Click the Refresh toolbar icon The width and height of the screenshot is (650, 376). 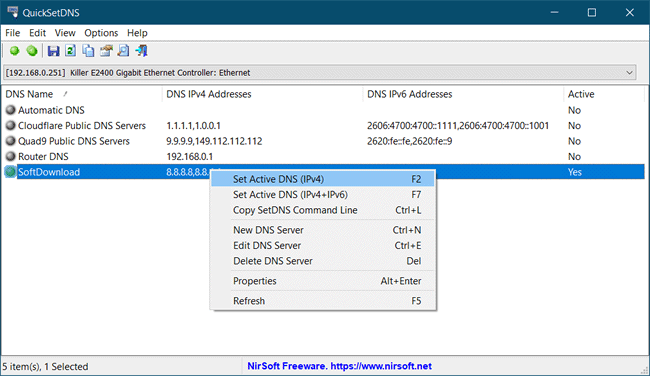click(x=70, y=51)
